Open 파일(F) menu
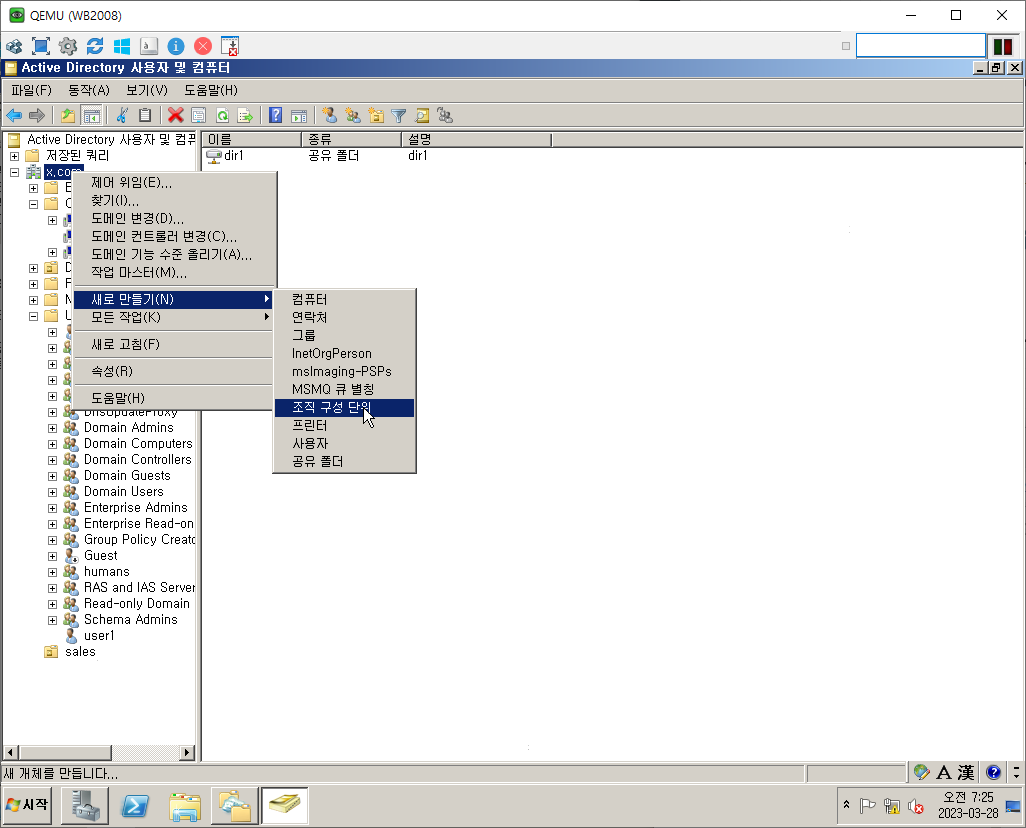 point(31,90)
